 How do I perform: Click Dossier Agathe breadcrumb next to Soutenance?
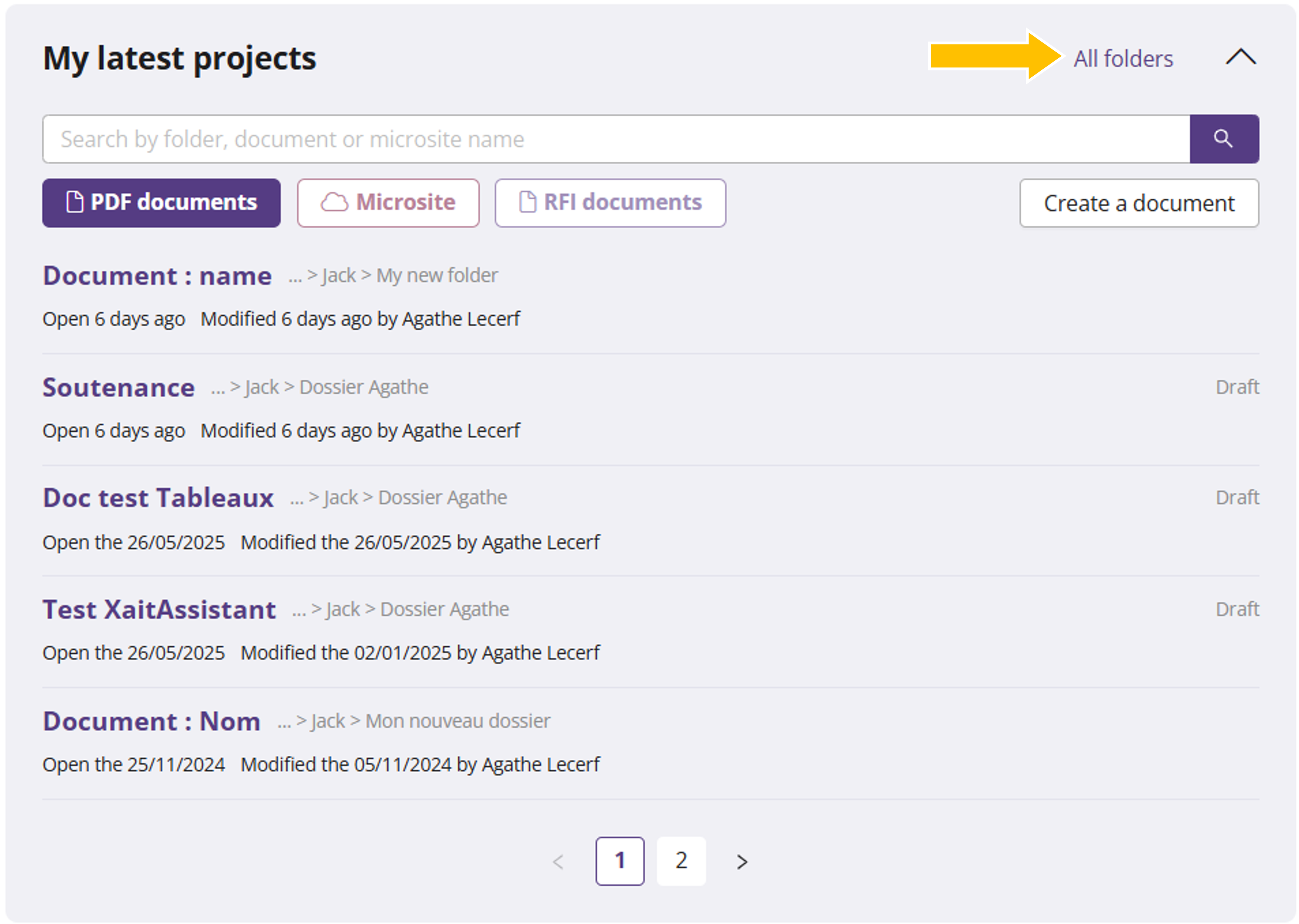pyautogui.click(x=364, y=387)
